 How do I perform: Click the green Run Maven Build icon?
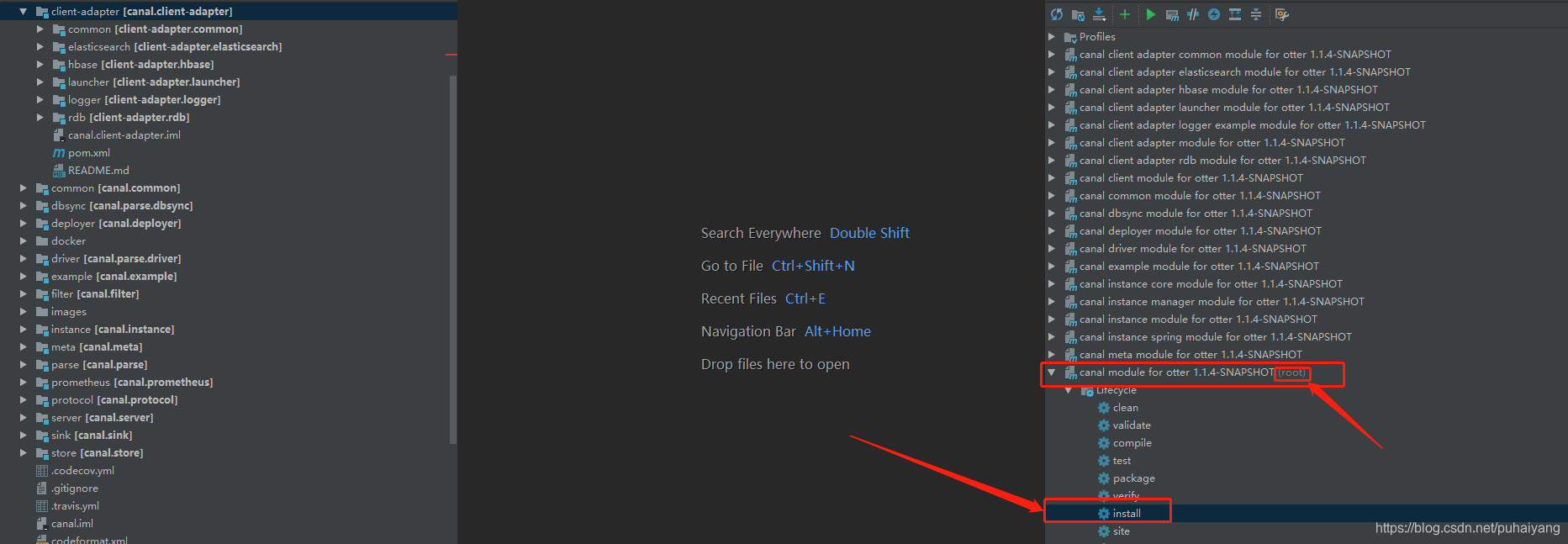pyautogui.click(x=1150, y=14)
